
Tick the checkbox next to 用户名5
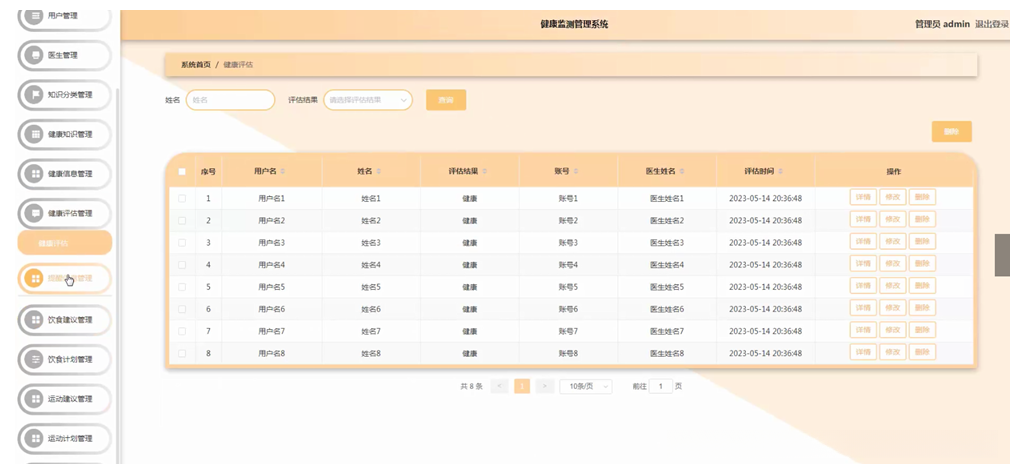click(182, 287)
